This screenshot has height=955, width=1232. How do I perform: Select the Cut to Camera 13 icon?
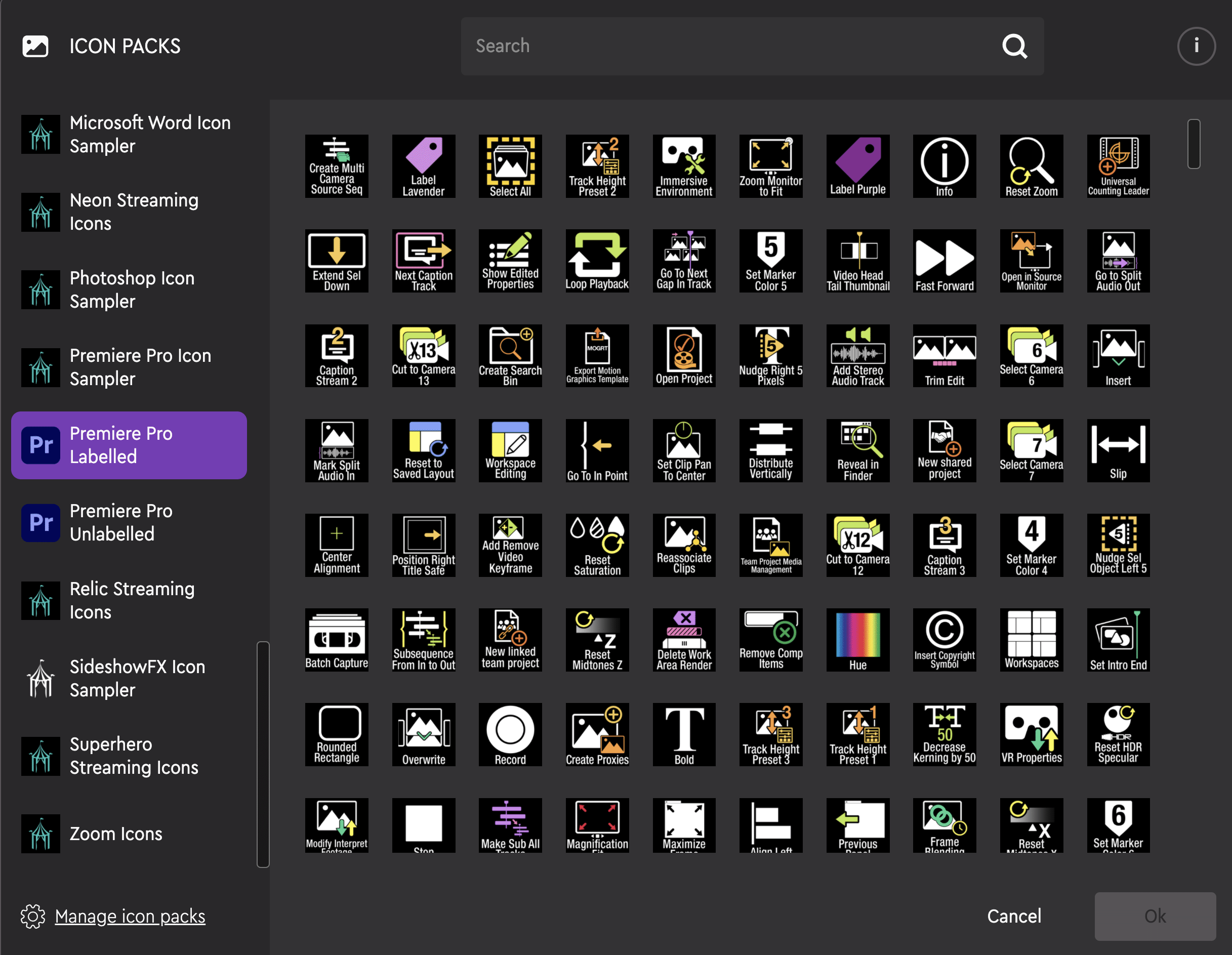pos(424,355)
